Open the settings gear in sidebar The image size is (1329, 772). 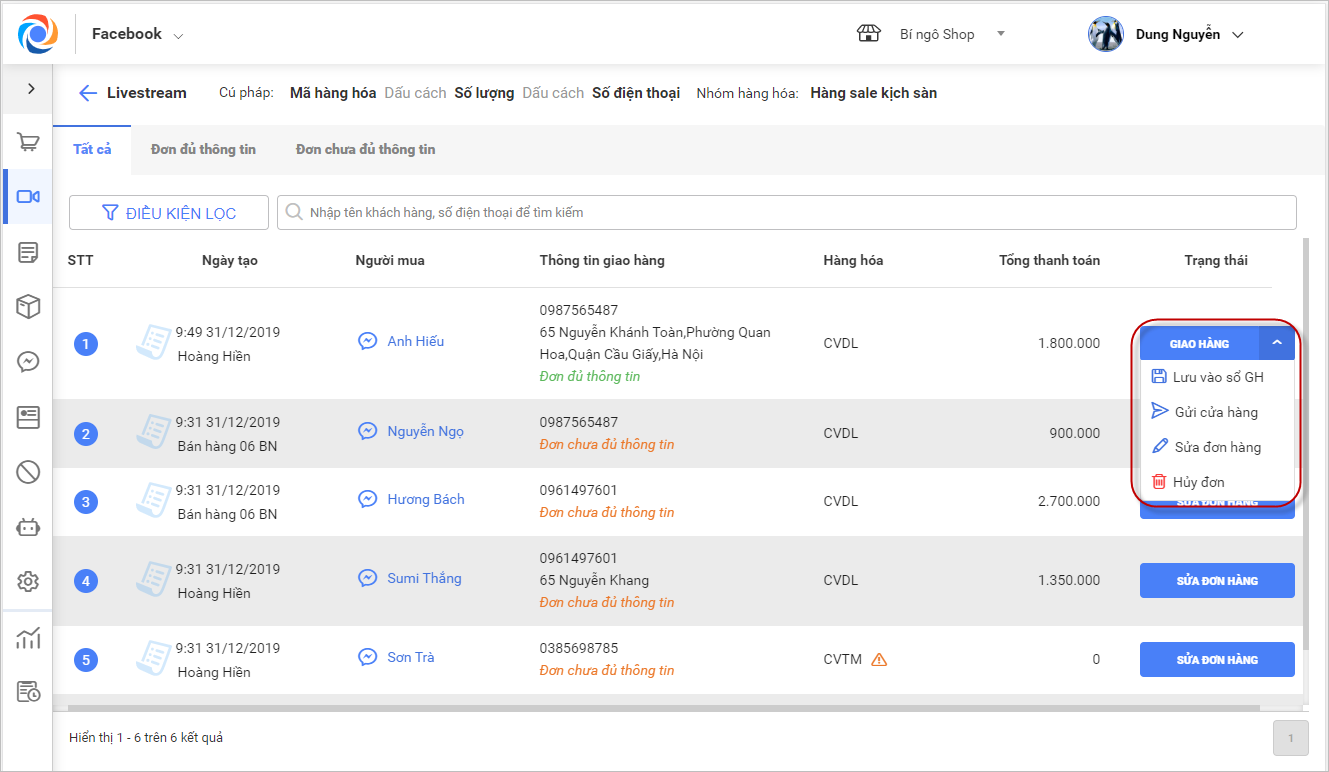[28, 581]
